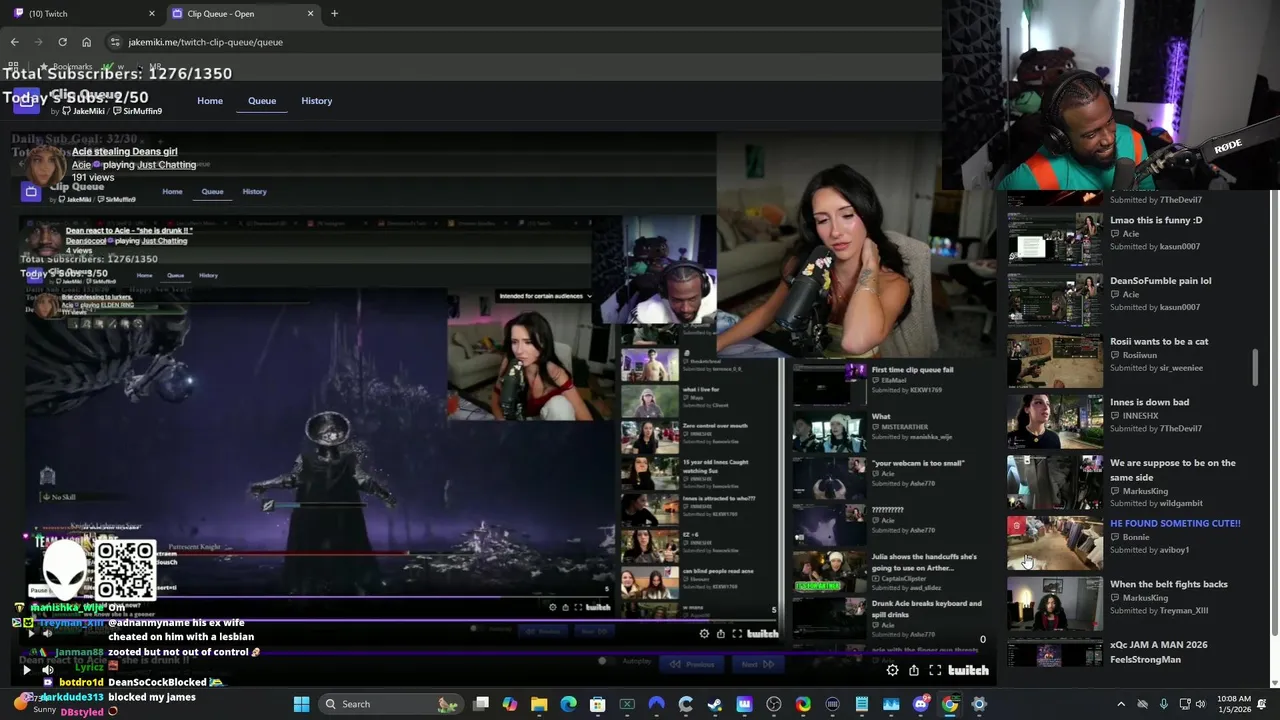
Task: Open File Explorer from the taskbar
Action: tap(539, 704)
